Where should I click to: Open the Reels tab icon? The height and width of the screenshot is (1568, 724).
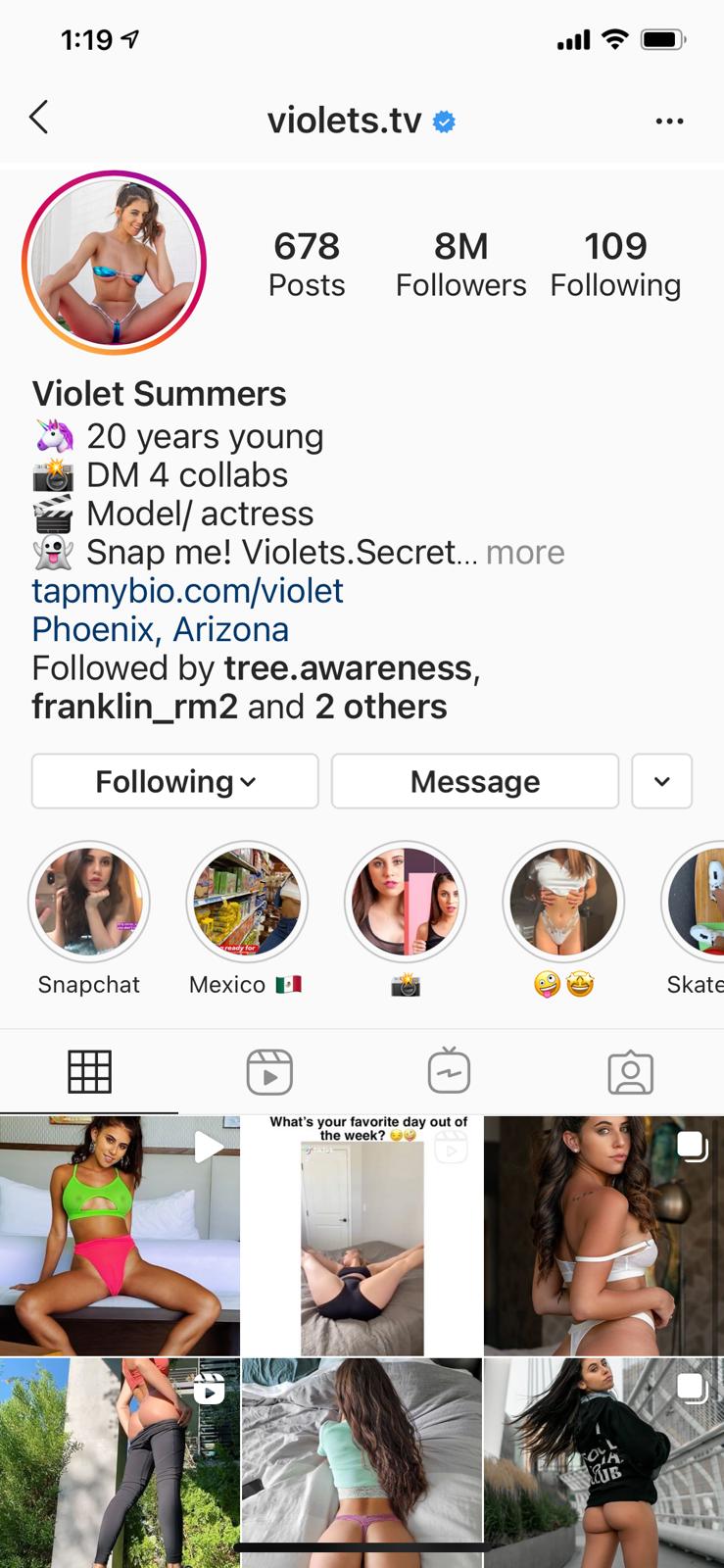click(x=269, y=1072)
